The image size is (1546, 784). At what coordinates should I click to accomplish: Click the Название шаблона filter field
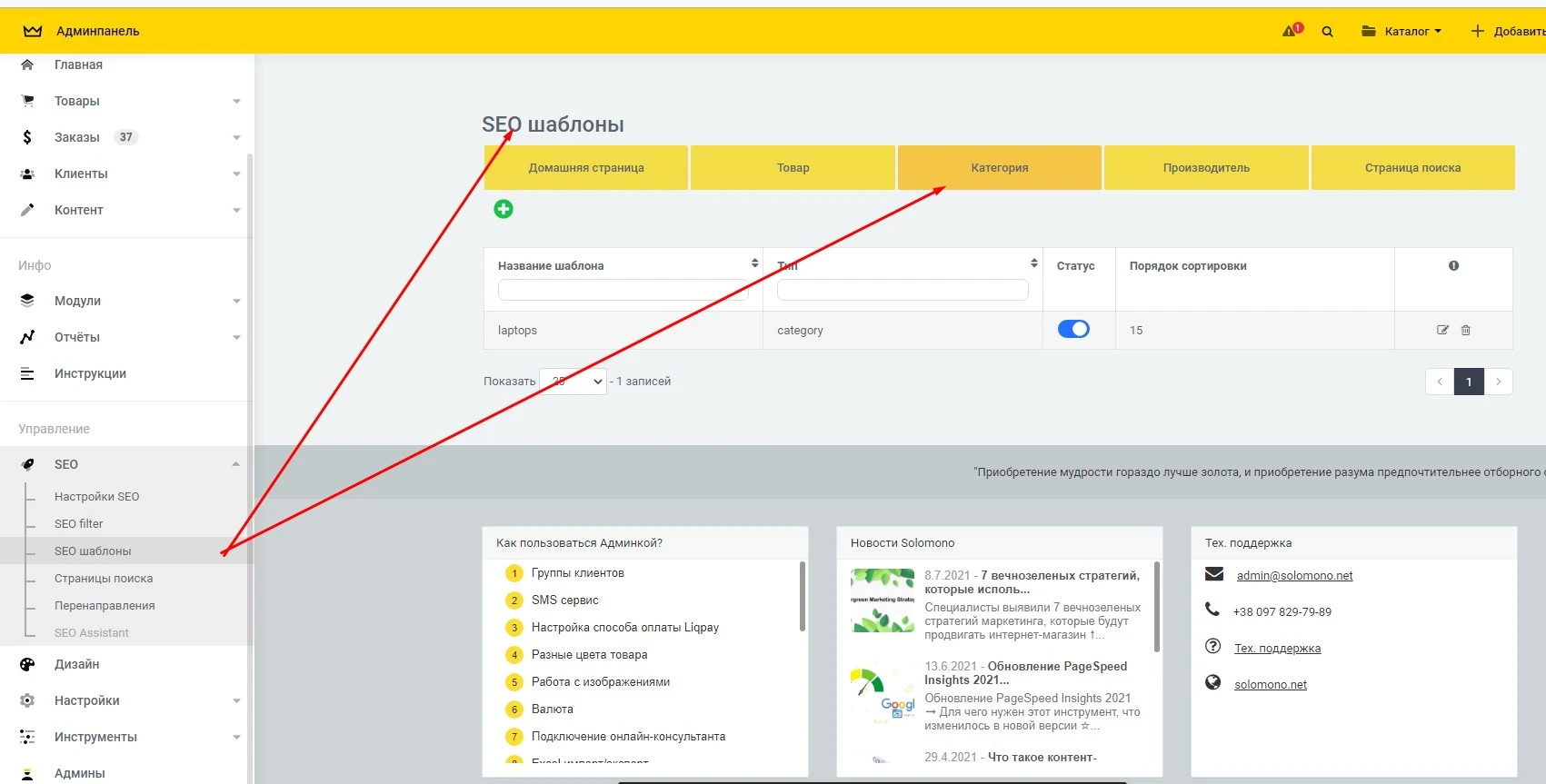click(x=623, y=290)
